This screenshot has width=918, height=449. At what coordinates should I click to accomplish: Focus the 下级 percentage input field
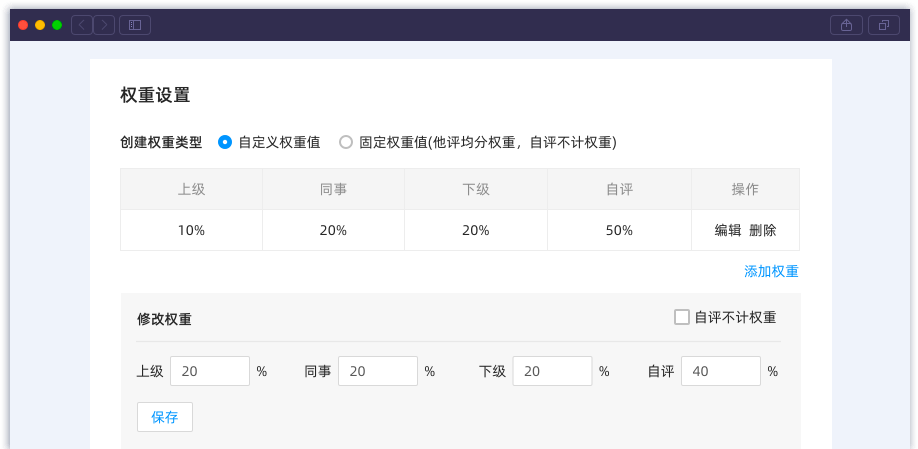tap(553, 371)
